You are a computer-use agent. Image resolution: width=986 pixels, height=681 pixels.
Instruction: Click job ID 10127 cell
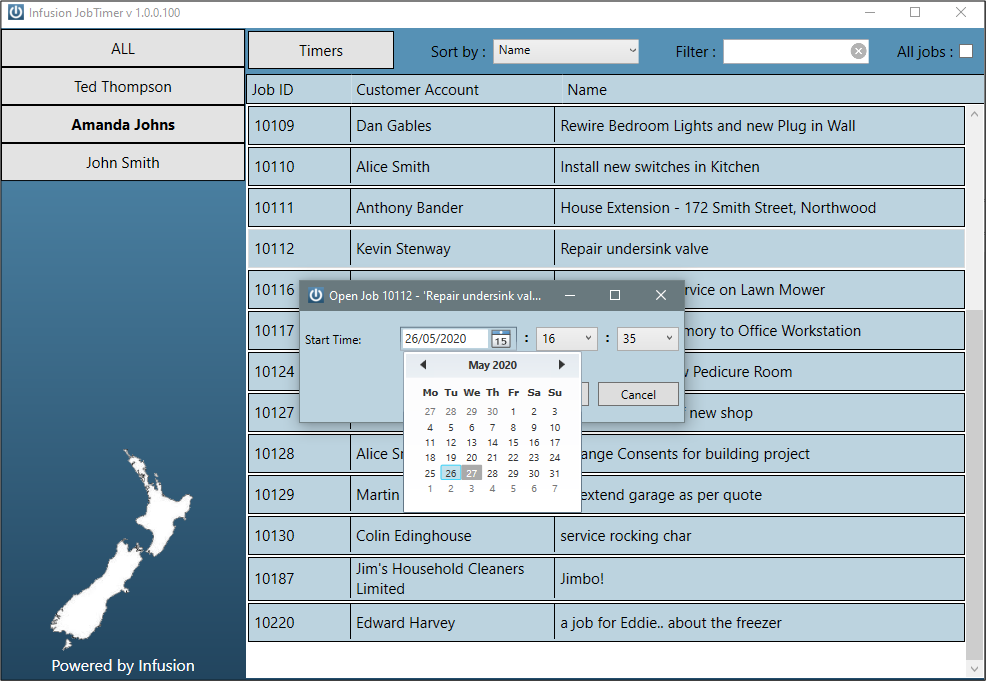tap(274, 412)
